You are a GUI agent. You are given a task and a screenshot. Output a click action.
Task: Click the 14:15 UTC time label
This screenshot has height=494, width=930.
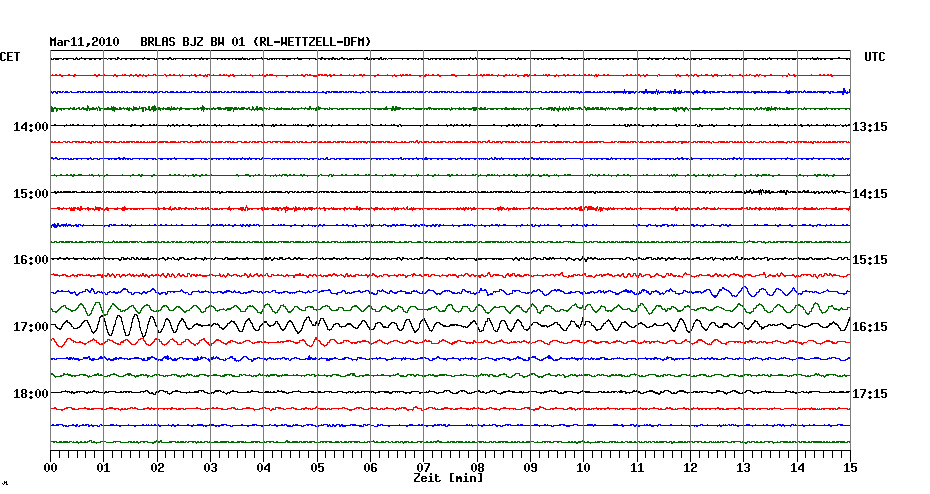869,193
